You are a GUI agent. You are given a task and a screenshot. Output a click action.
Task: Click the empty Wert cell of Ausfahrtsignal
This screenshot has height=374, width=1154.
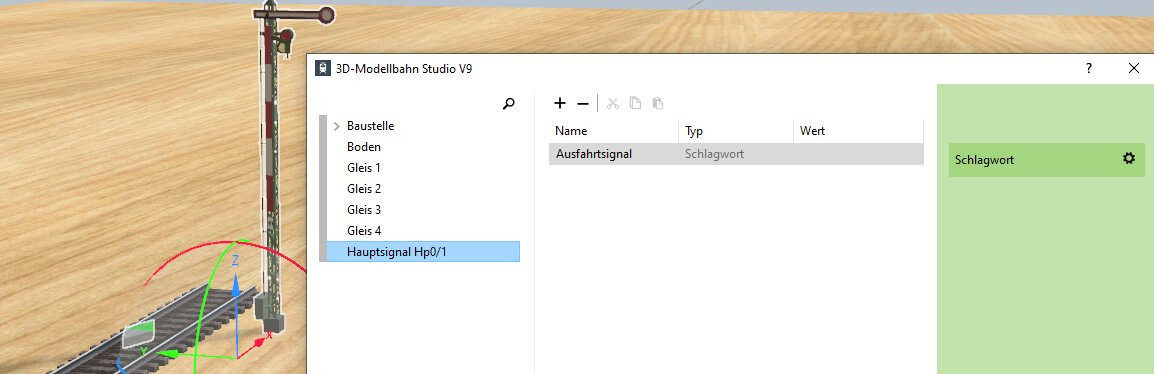coord(858,154)
